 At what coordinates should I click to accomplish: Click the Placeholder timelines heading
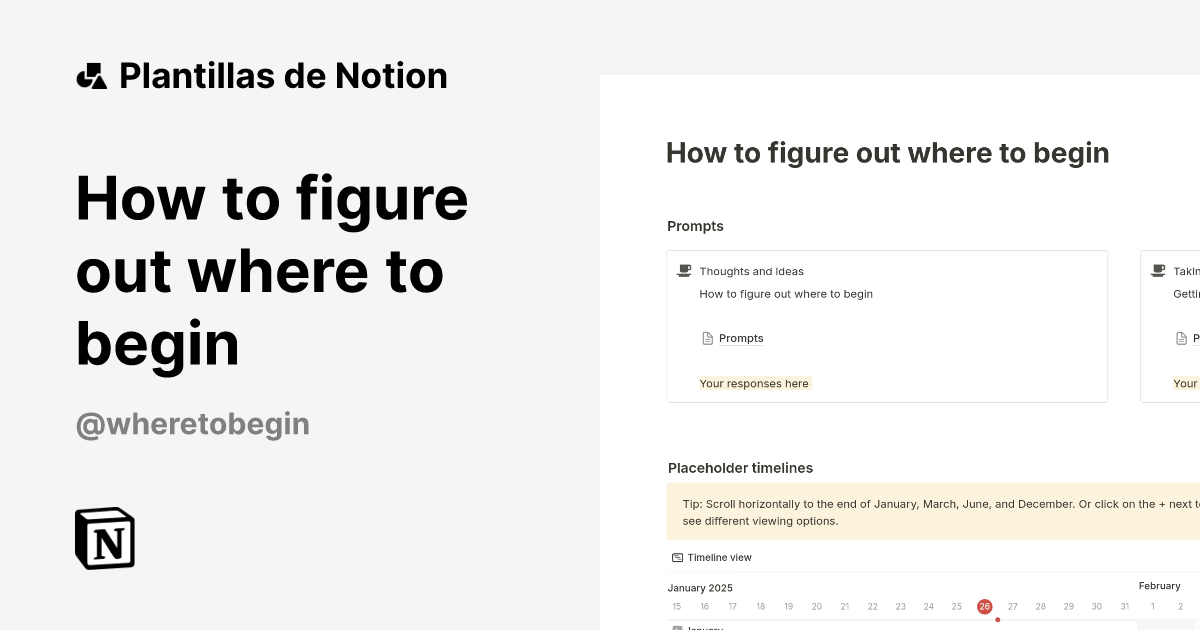740,468
